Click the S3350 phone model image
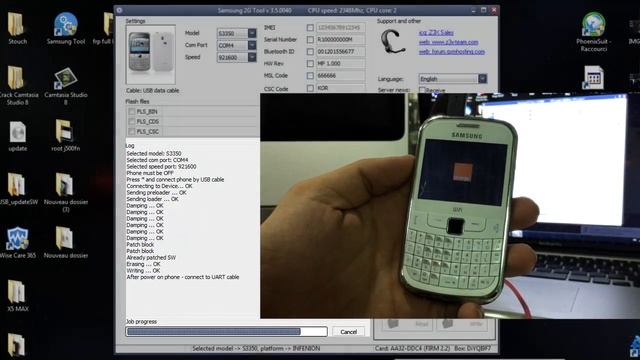The height and width of the screenshot is (360, 640). click(151, 54)
